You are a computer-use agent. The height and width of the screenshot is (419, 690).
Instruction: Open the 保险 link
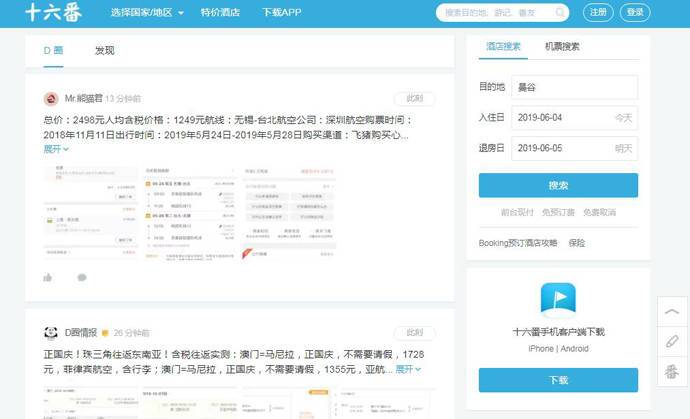[576, 243]
